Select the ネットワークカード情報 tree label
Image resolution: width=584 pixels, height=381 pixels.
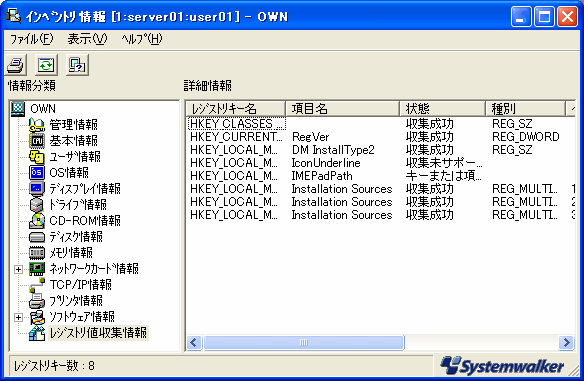click(94, 269)
